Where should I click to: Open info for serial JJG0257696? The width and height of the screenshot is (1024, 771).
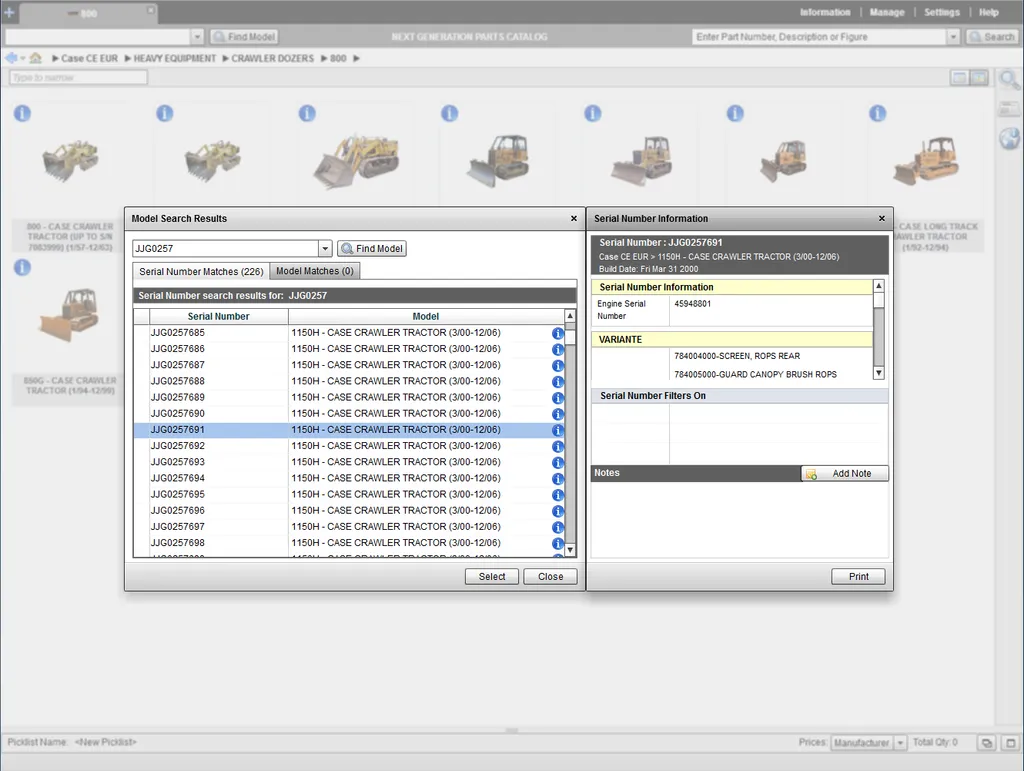(558, 511)
